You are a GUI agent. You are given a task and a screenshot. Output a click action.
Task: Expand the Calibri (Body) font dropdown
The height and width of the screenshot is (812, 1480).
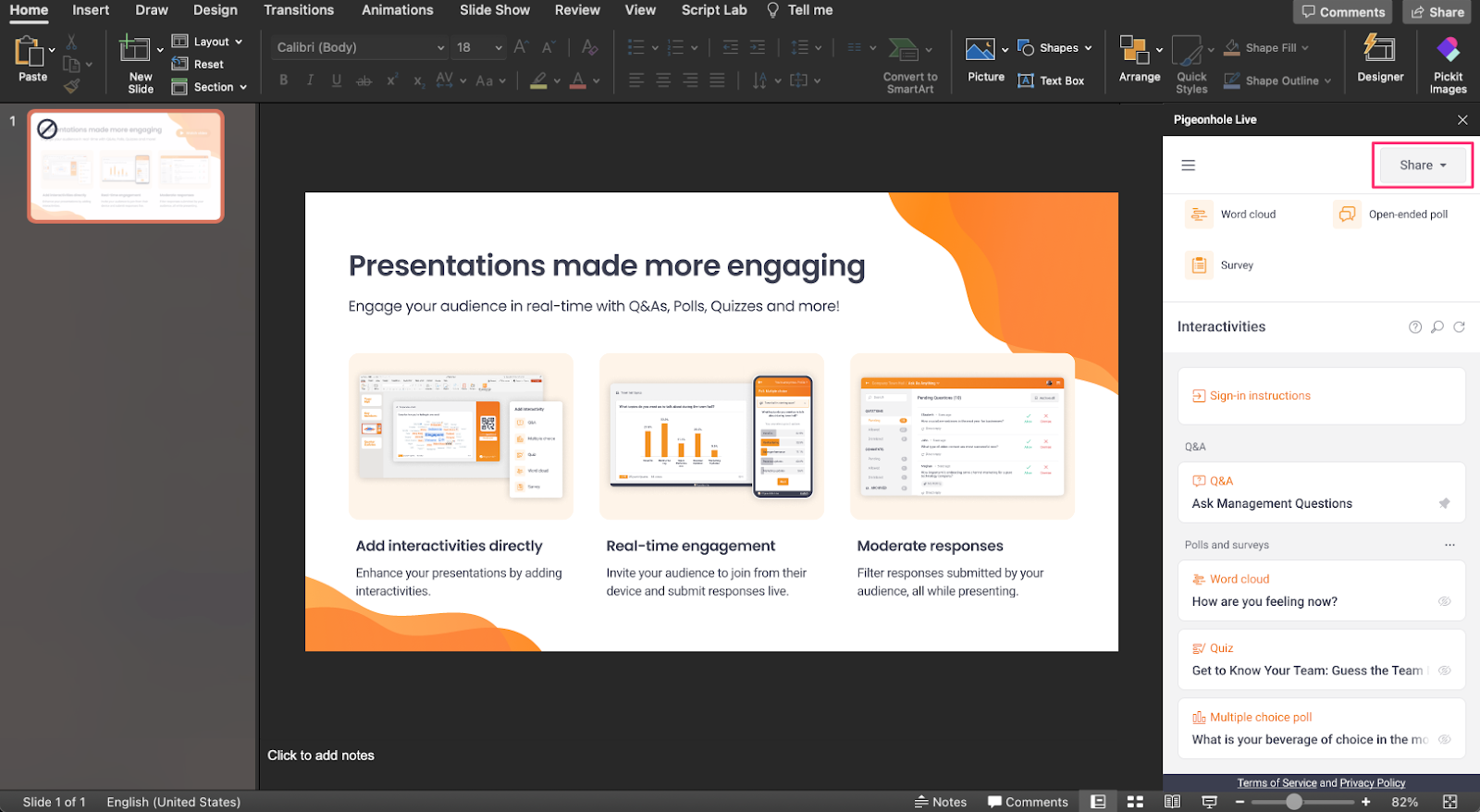click(x=440, y=48)
